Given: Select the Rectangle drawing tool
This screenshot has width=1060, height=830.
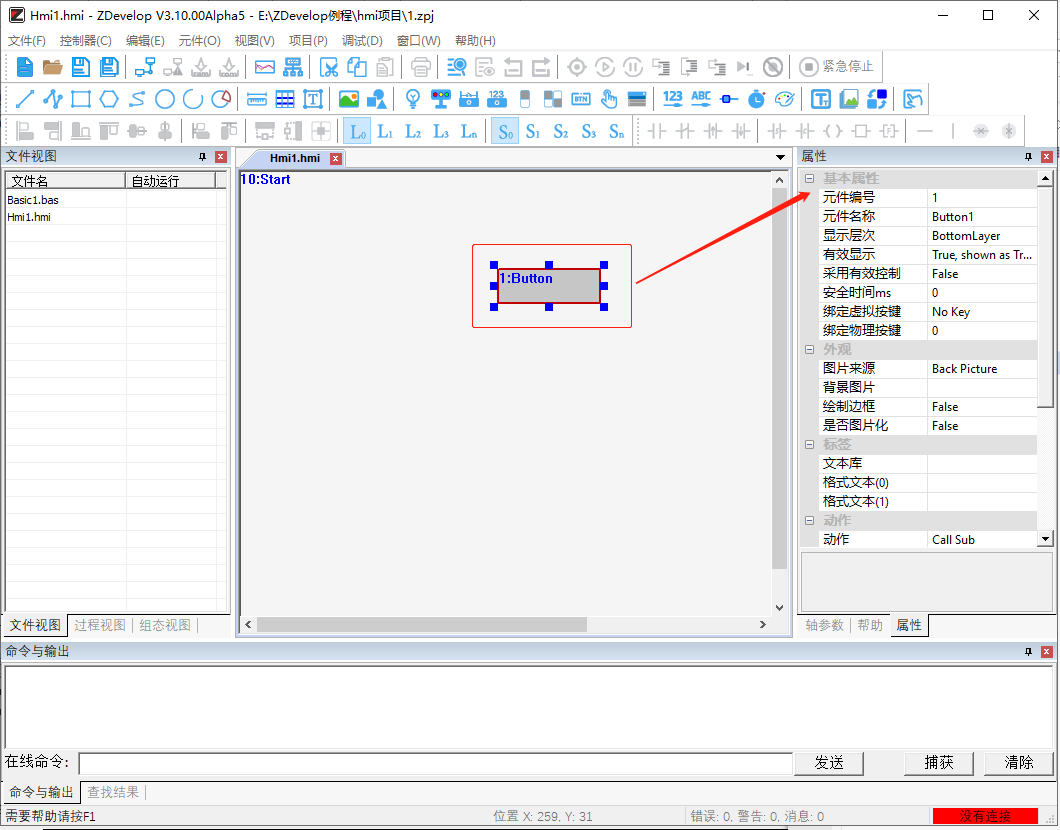Looking at the screenshot, I should pyautogui.click(x=78, y=99).
